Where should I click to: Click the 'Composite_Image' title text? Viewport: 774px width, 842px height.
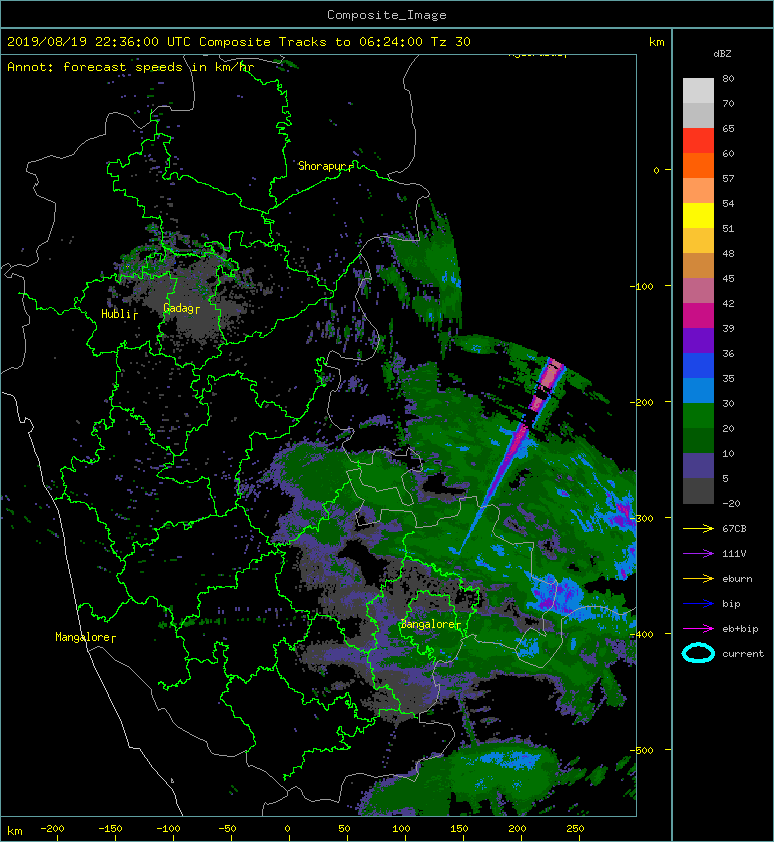coord(387,15)
